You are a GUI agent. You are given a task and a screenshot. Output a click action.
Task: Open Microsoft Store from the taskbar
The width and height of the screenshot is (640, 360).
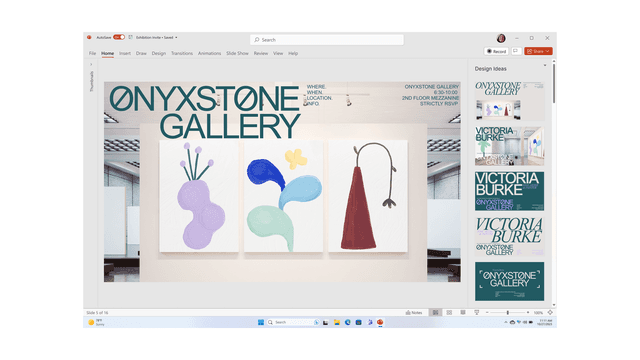point(358,322)
